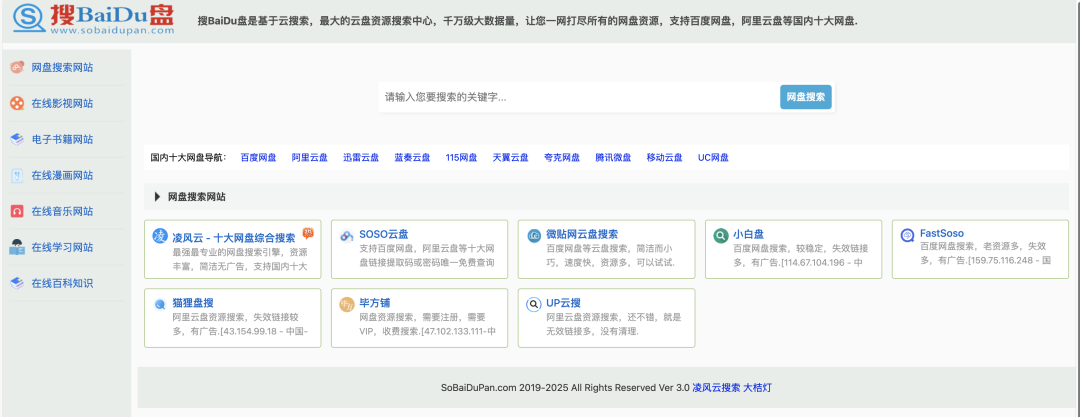
Task: Open the 阿里云盘 navigation link
Action: coord(309,157)
